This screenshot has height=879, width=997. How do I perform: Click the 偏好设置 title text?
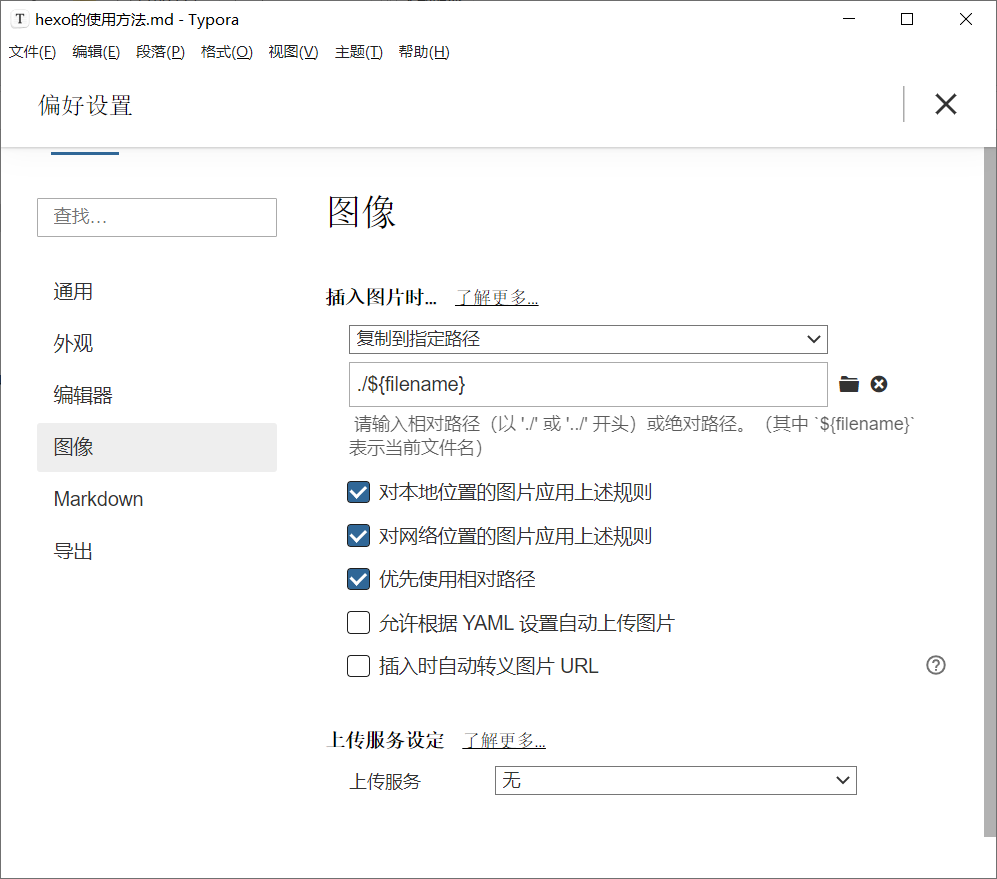pyautogui.click(x=85, y=106)
